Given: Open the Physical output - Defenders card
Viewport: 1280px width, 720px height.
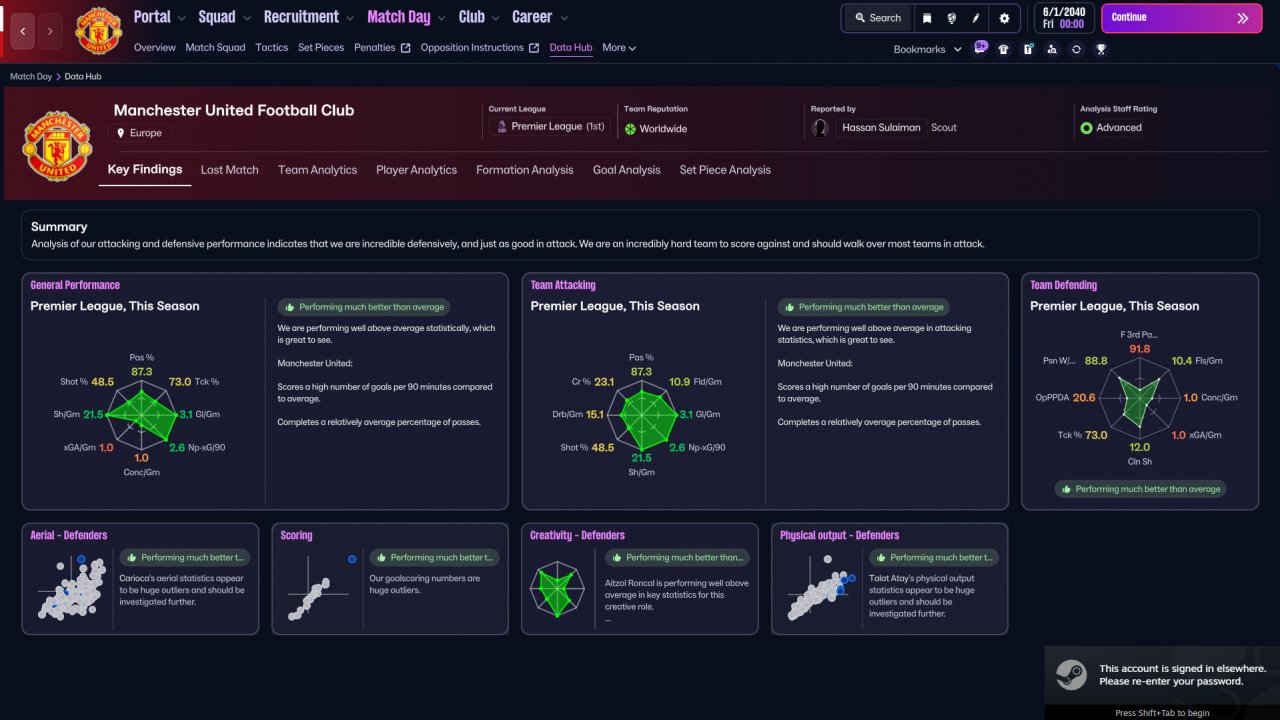Looking at the screenshot, I should 890,579.
